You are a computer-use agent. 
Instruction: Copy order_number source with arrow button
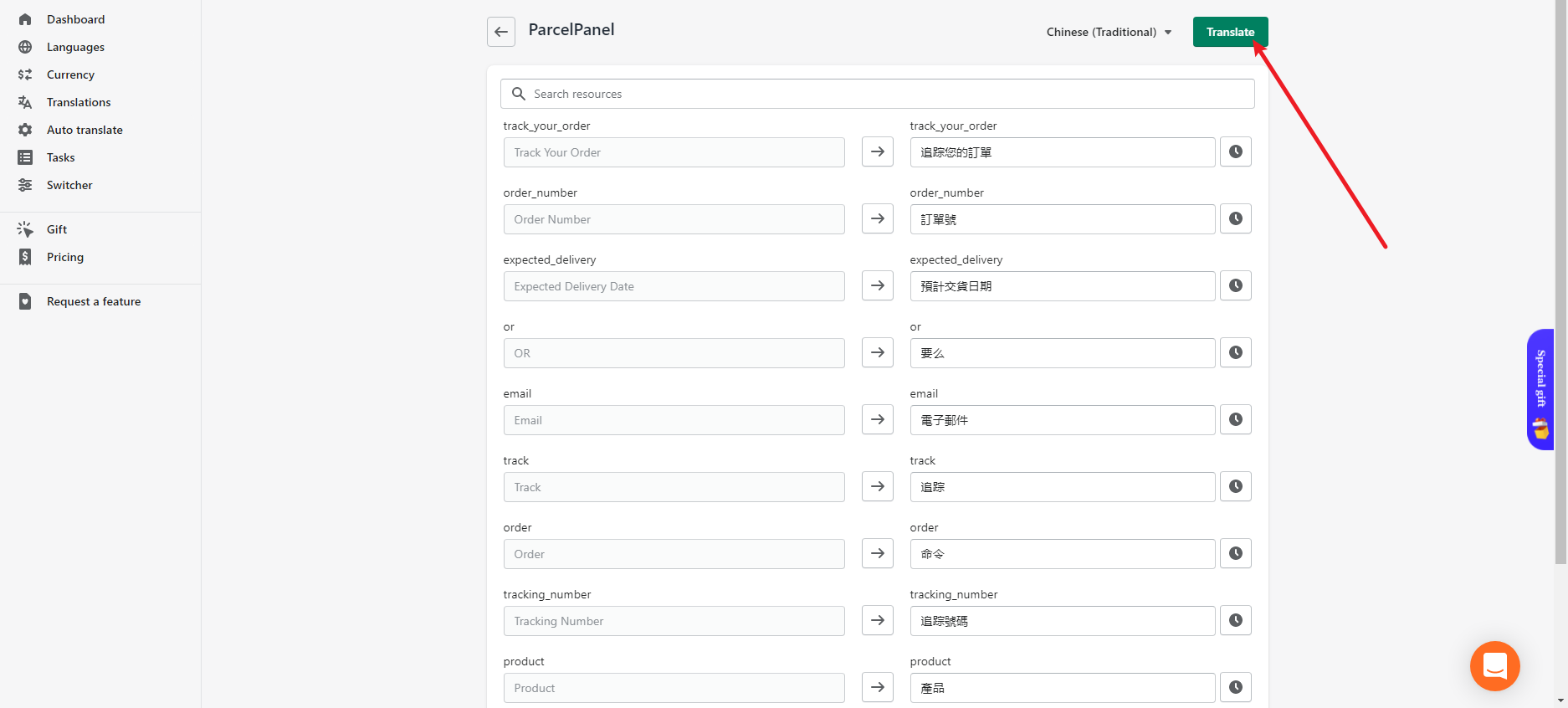(878, 218)
